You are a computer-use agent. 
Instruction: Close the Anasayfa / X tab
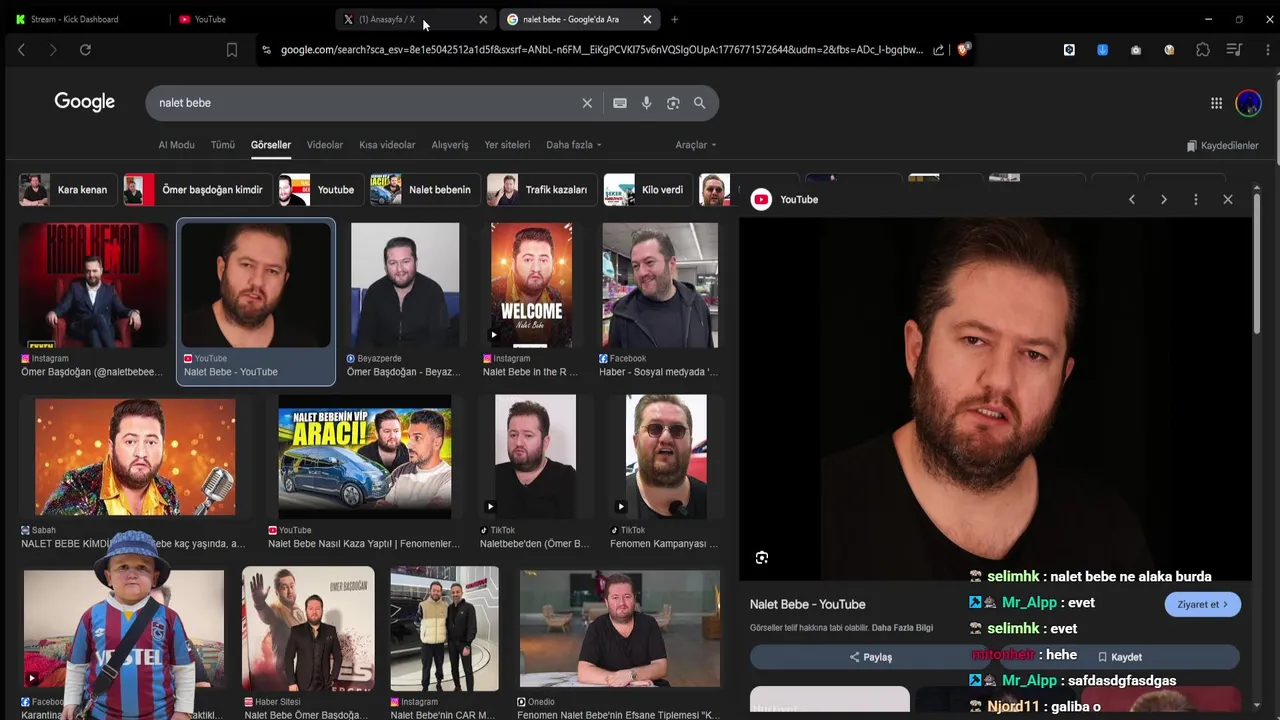(483, 19)
